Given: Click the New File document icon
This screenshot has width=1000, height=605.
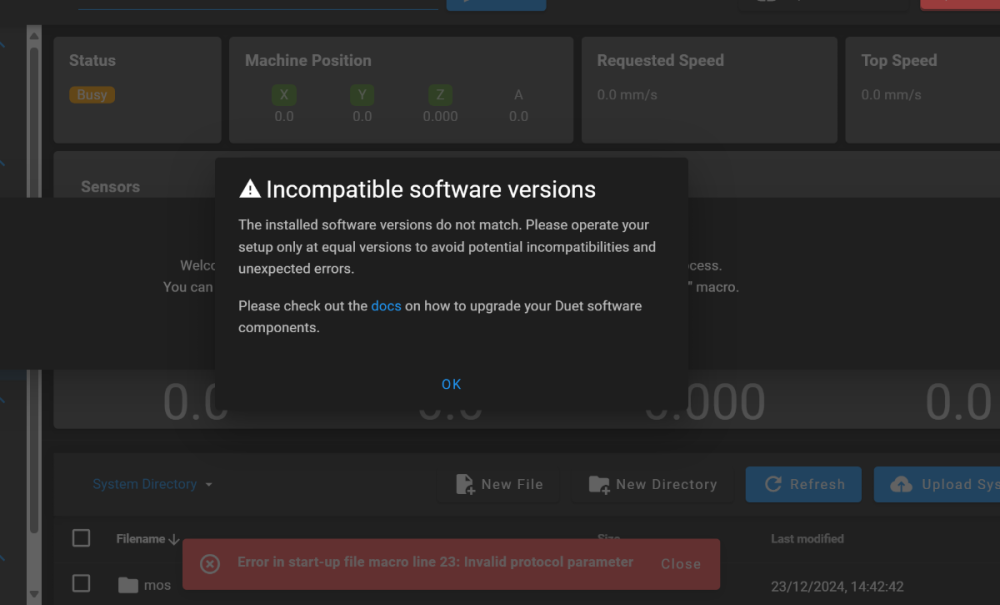Looking at the screenshot, I should tap(465, 485).
